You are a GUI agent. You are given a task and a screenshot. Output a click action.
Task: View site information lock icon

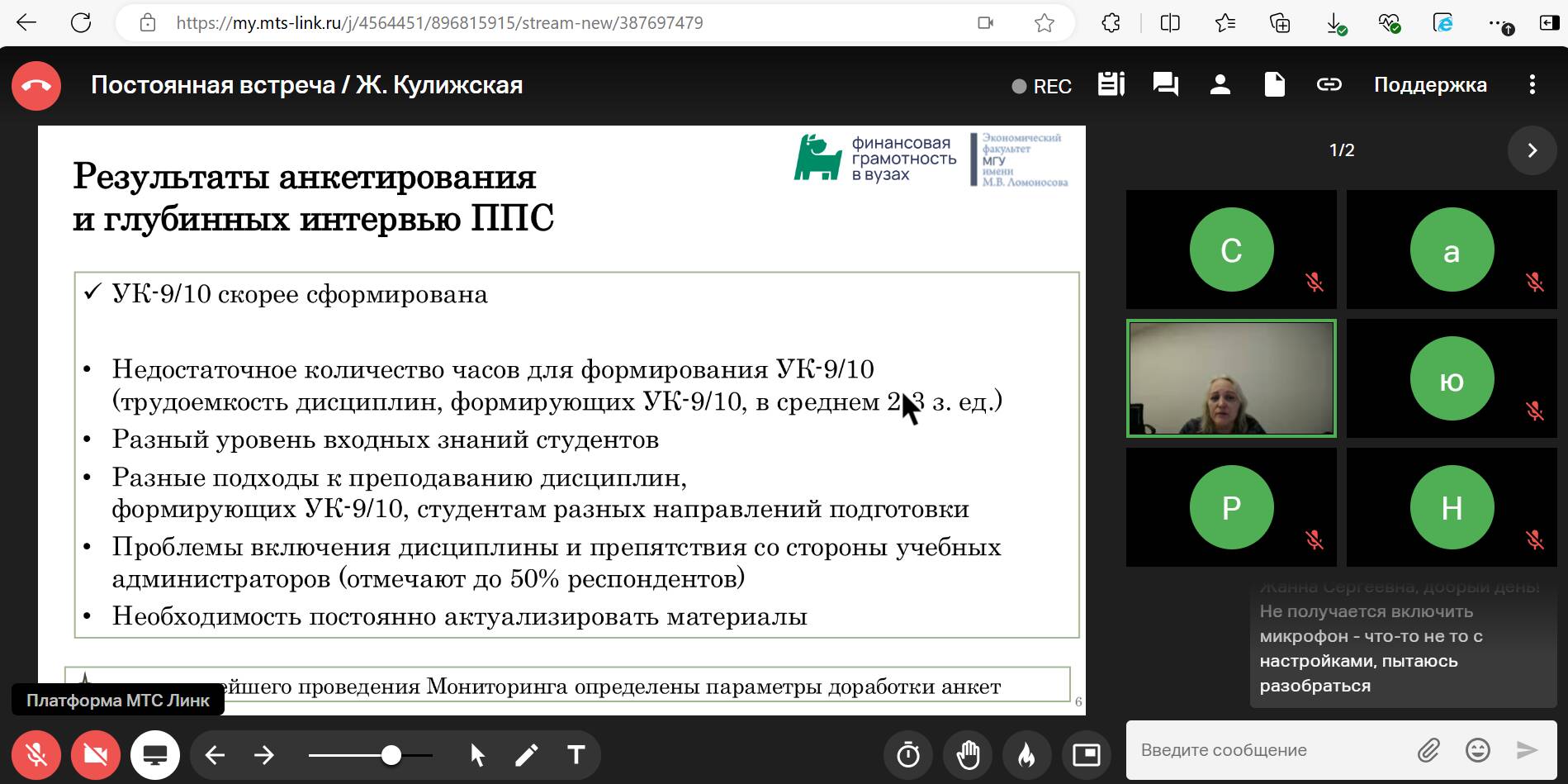click(148, 23)
